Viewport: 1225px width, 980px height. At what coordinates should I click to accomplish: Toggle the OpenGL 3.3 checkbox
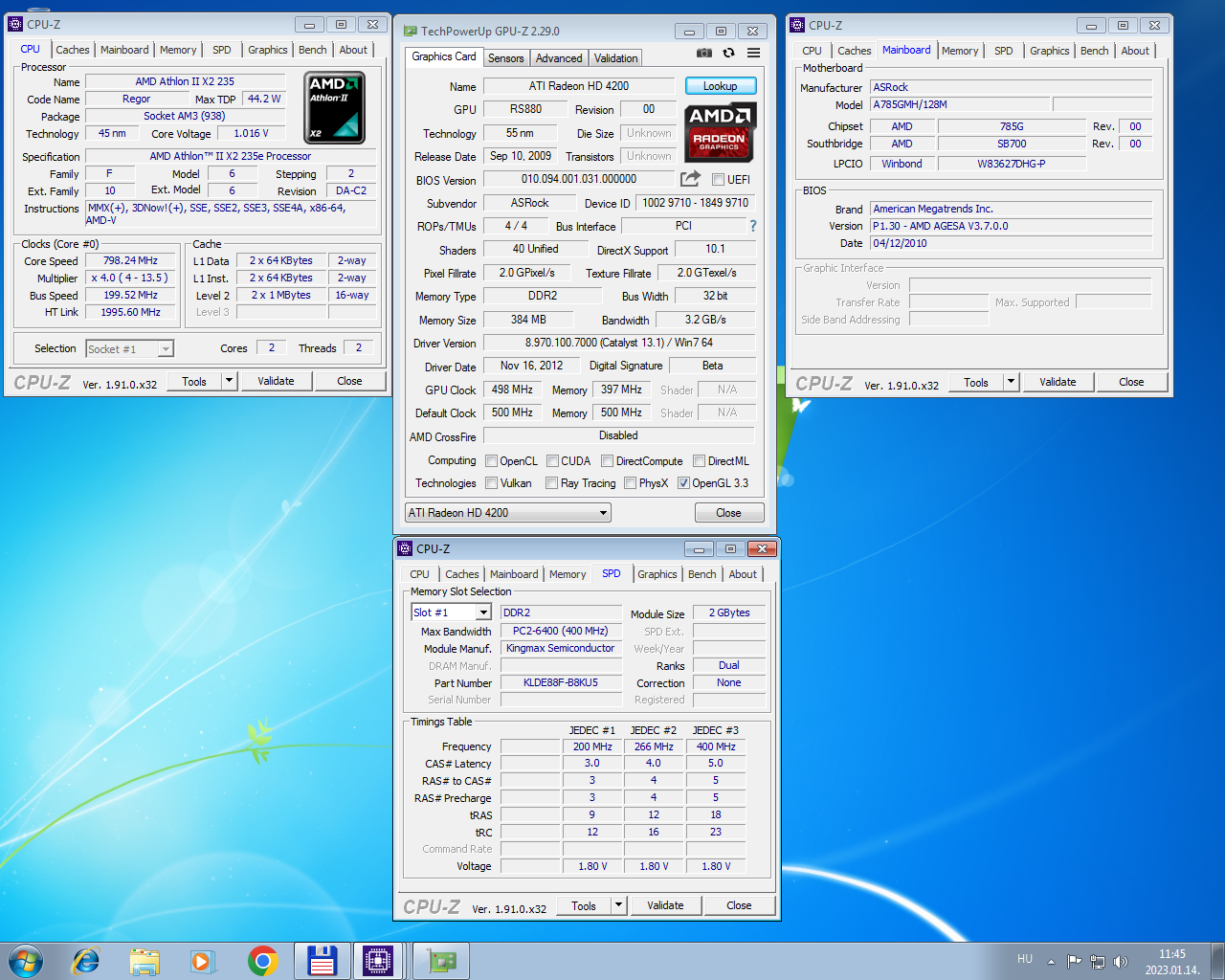(683, 482)
